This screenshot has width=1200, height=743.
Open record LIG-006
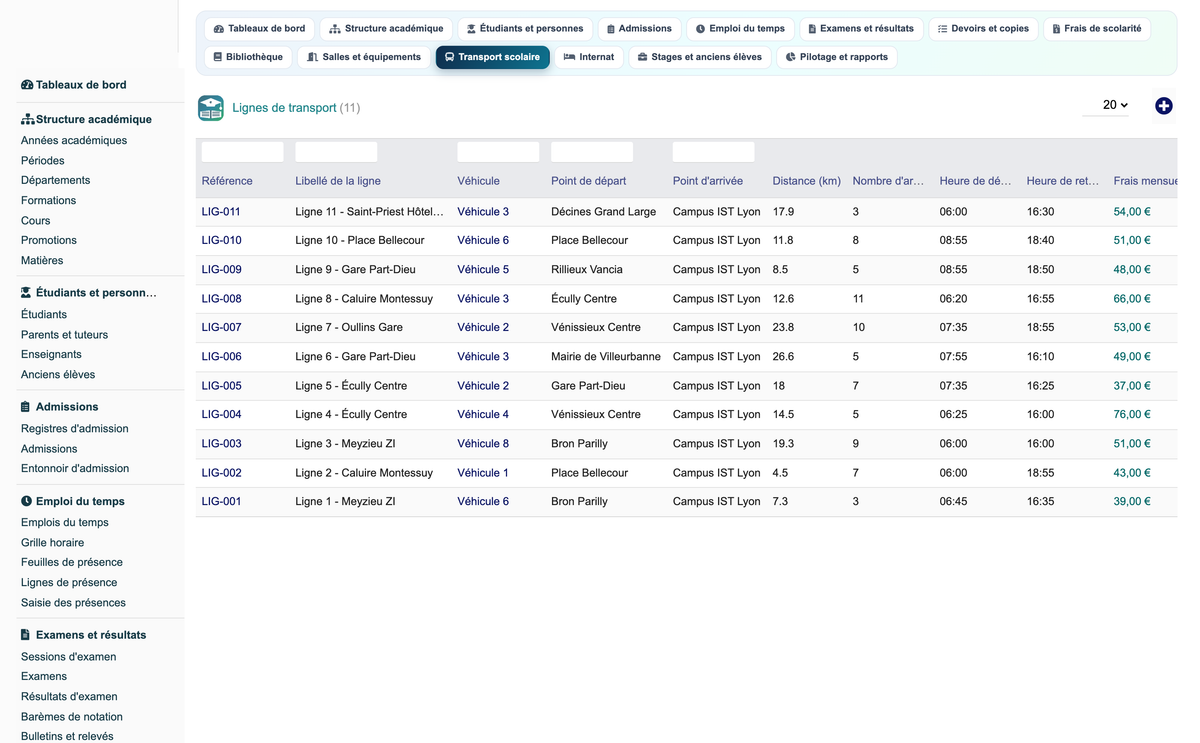tap(221, 357)
